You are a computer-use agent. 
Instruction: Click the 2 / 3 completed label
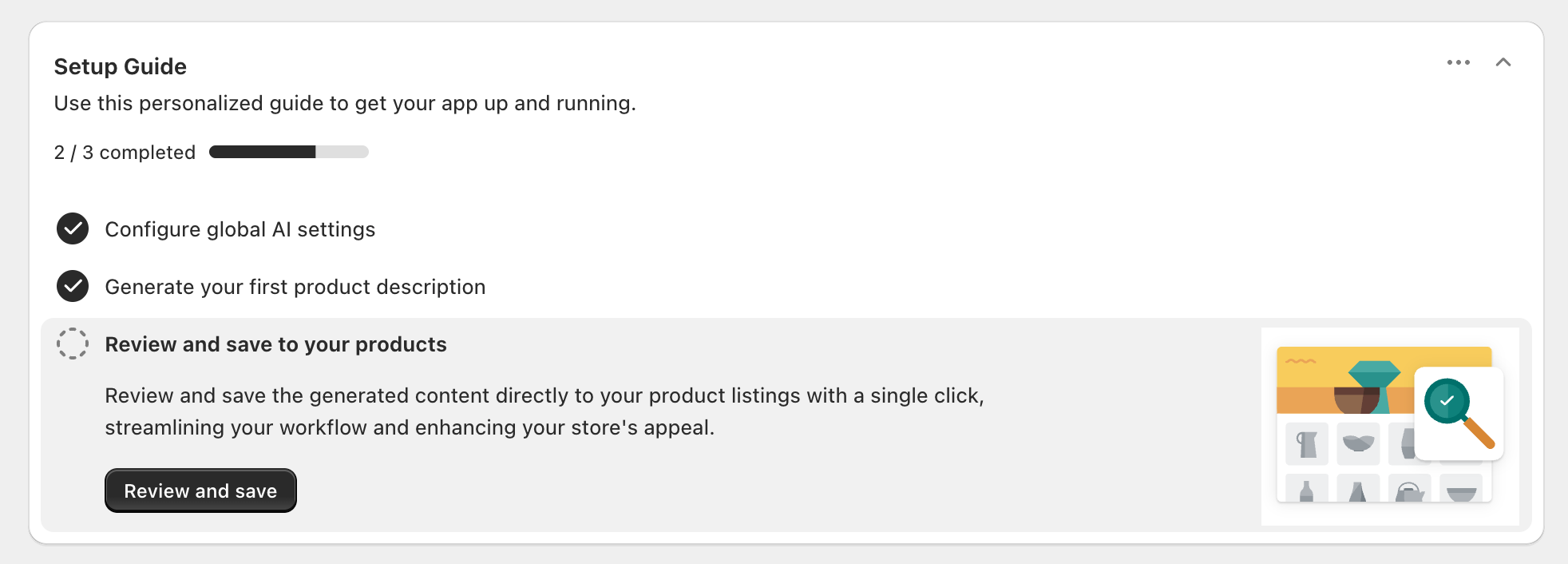point(125,153)
